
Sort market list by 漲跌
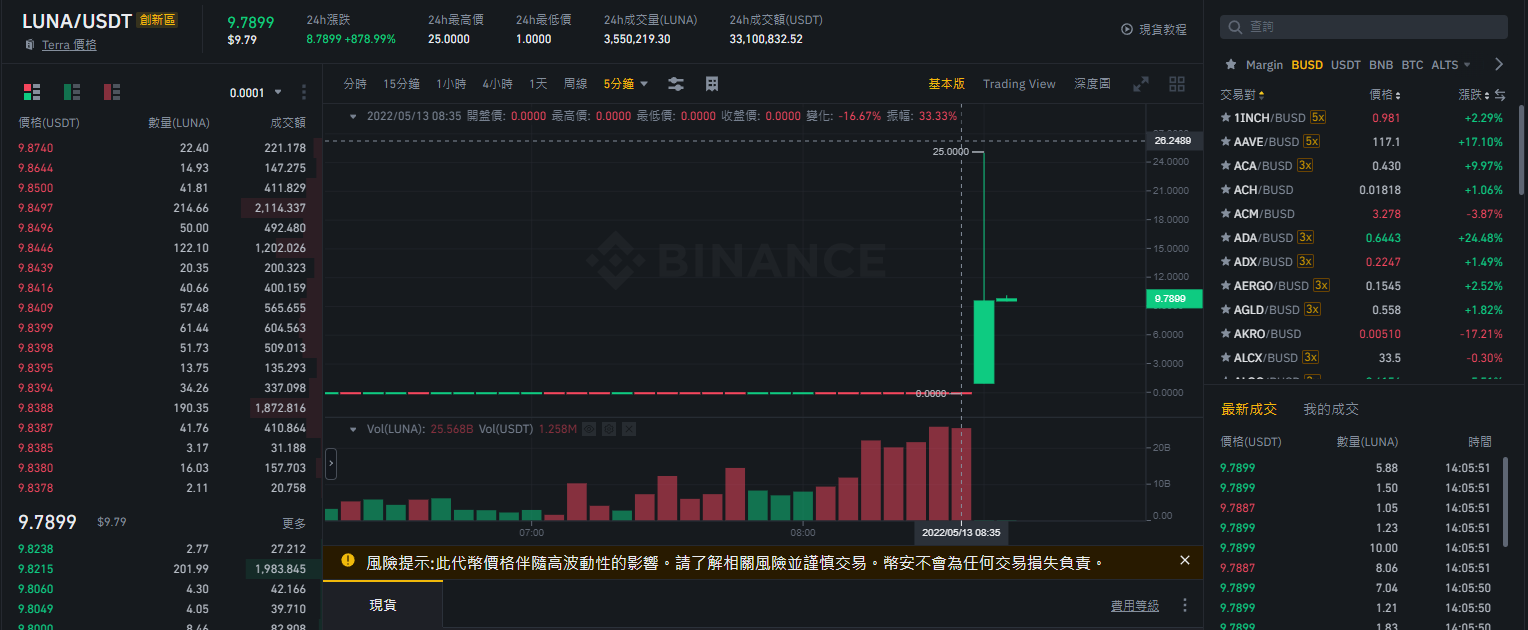coord(1473,95)
